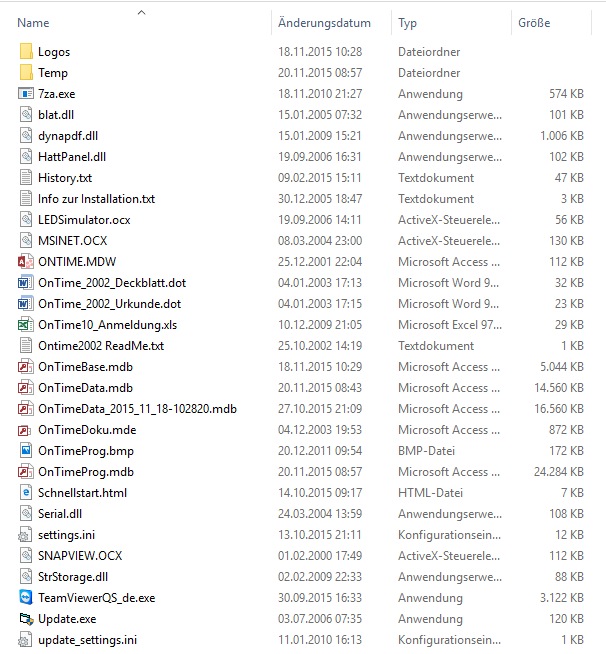This screenshot has width=606, height=654.
Task: Click the size value 16.560 KB
Action: pos(558,408)
